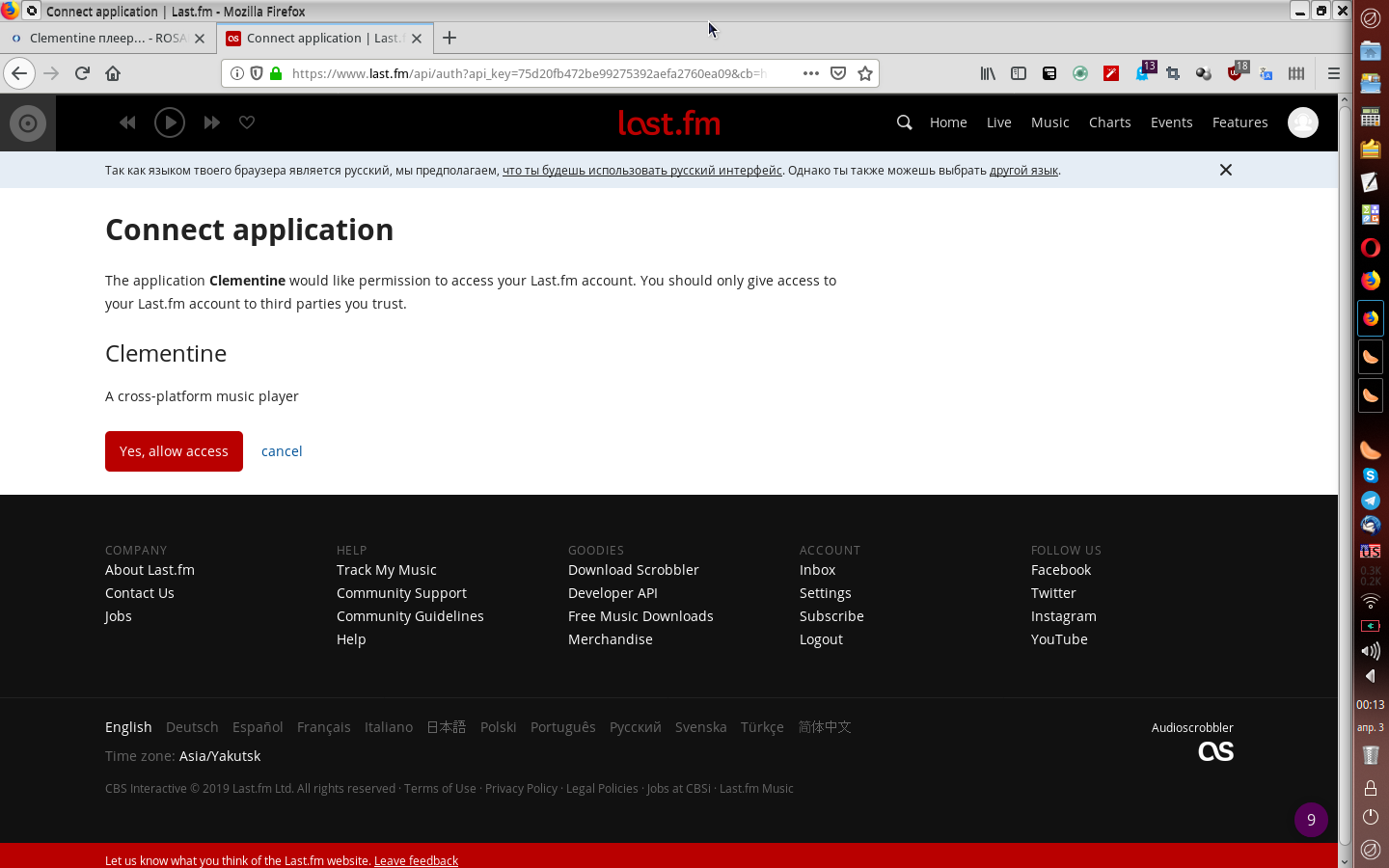Bookmark this page with the star icon
Viewport: 1389px width, 868px height.
865,73
